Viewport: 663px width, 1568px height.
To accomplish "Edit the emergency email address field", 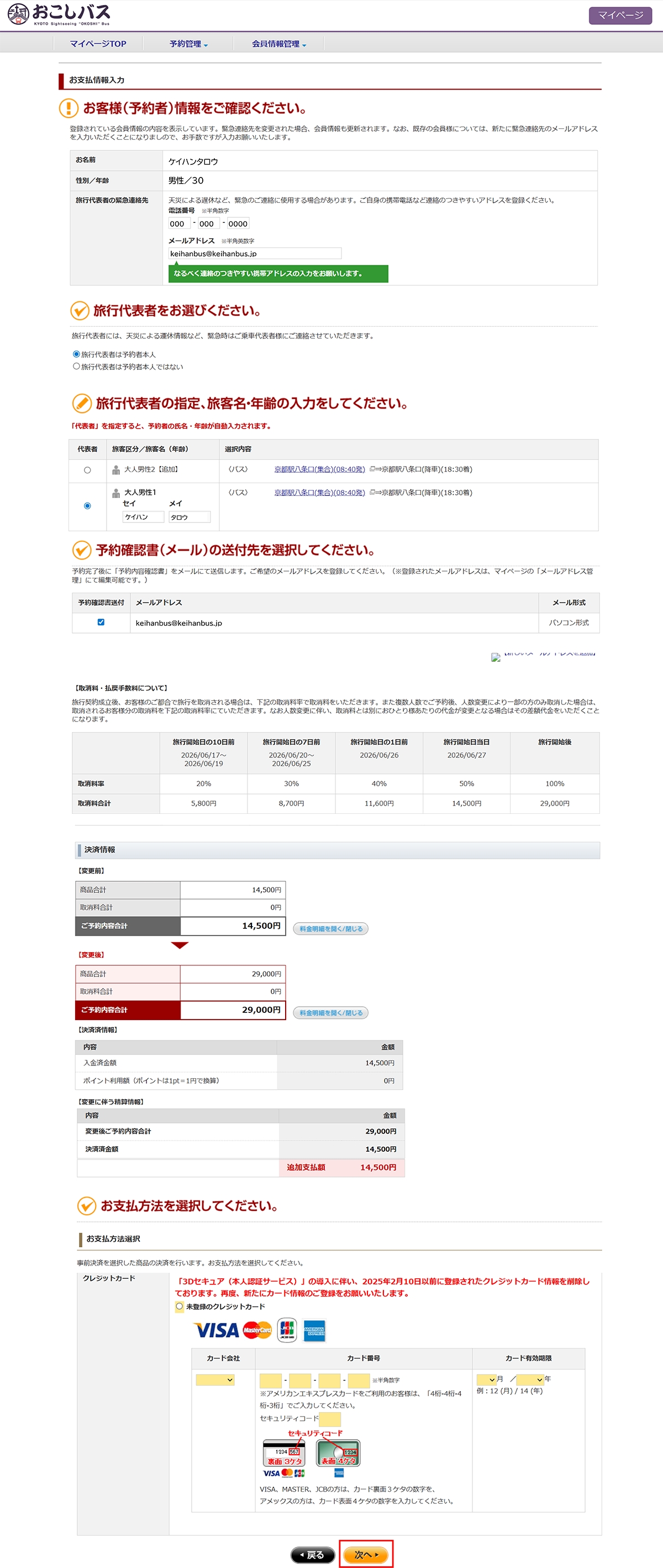I will click(x=255, y=253).
